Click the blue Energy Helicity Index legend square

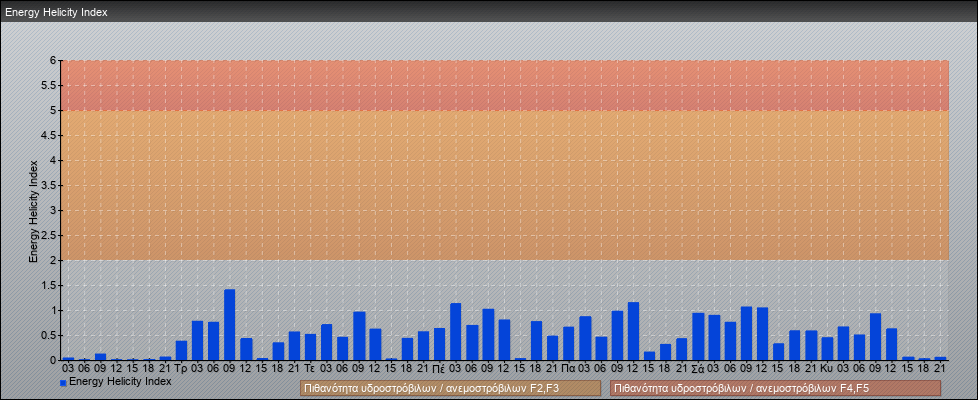click(x=63, y=382)
